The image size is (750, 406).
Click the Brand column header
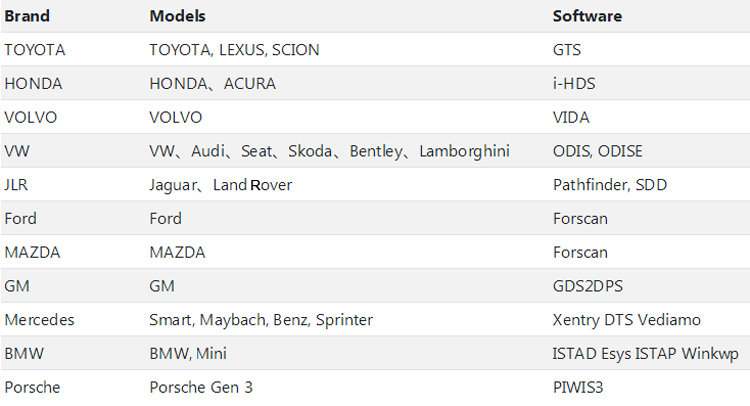click(27, 16)
